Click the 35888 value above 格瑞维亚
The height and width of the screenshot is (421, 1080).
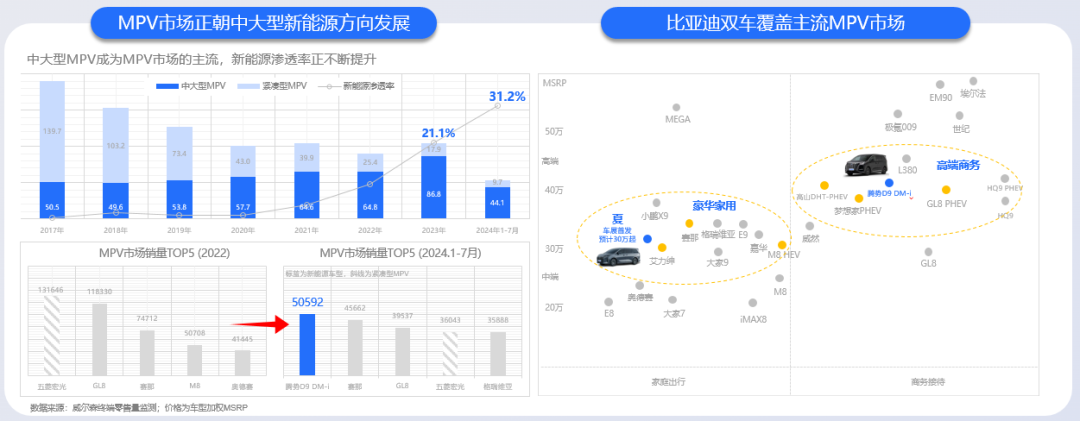(x=498, y=320)
